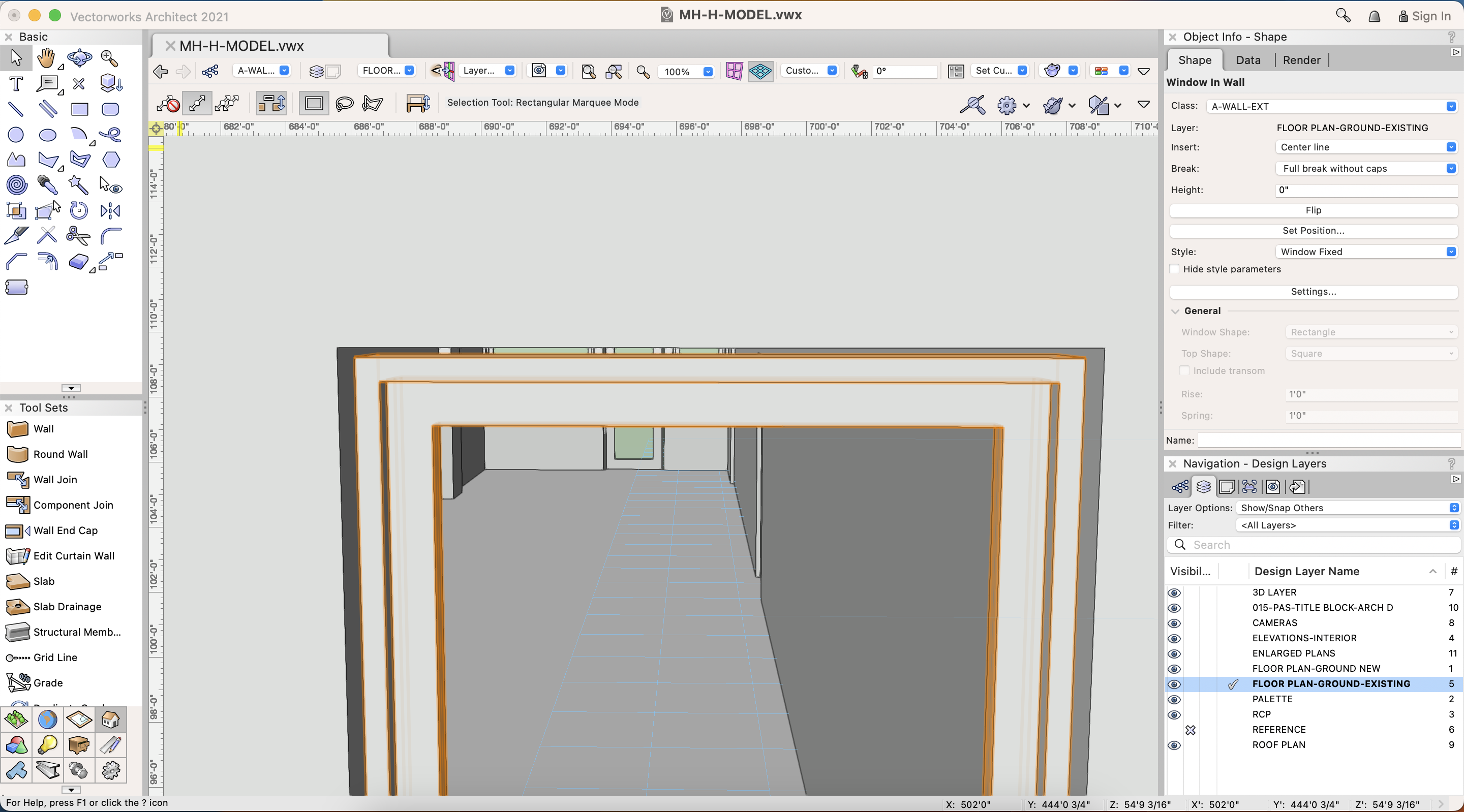Select the Oval tool
The height and width of the screenshot is (812, 1464).
point(47,135)
